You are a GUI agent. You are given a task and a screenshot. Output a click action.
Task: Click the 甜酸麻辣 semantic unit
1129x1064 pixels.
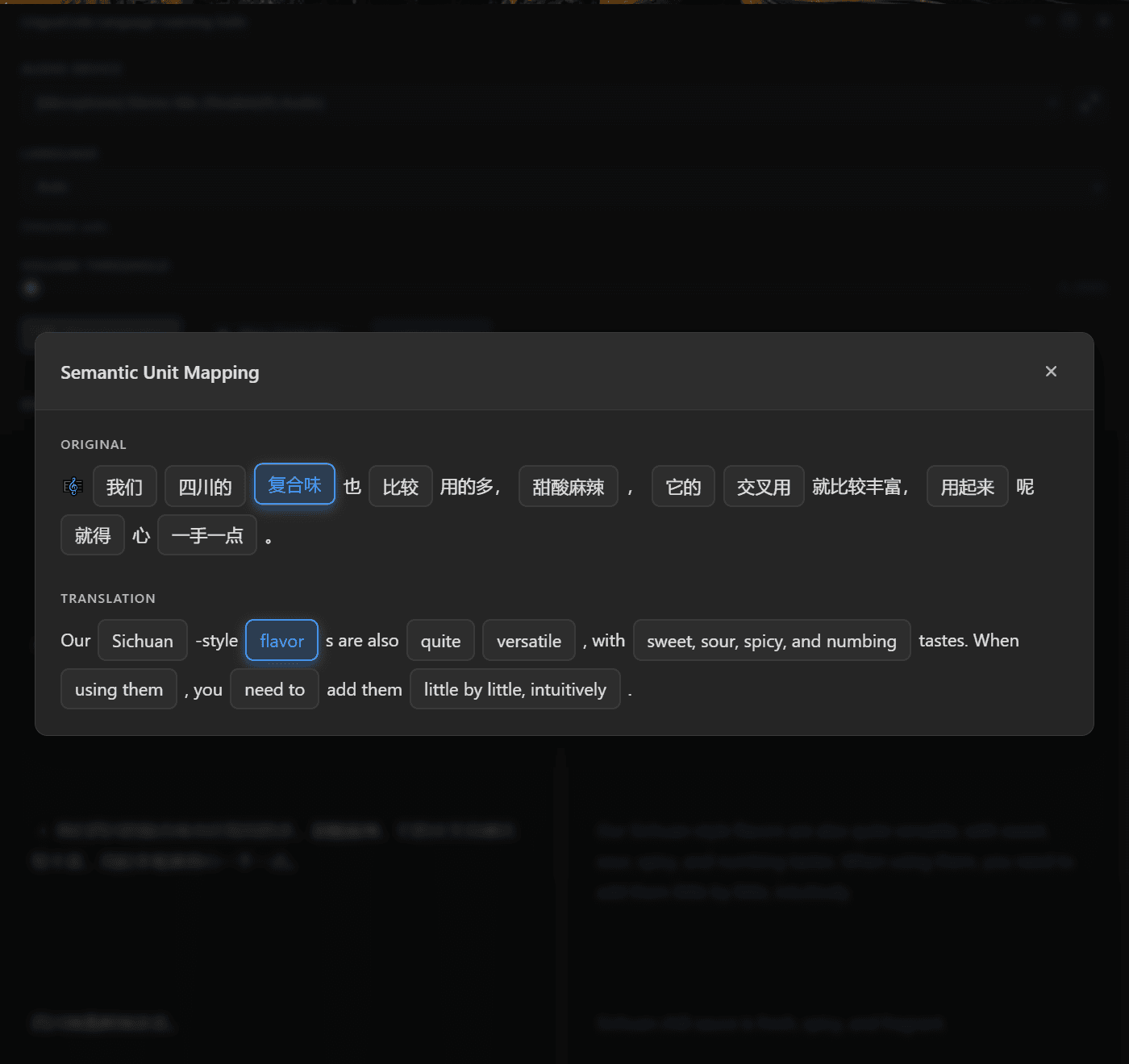(x=568, y=487)
